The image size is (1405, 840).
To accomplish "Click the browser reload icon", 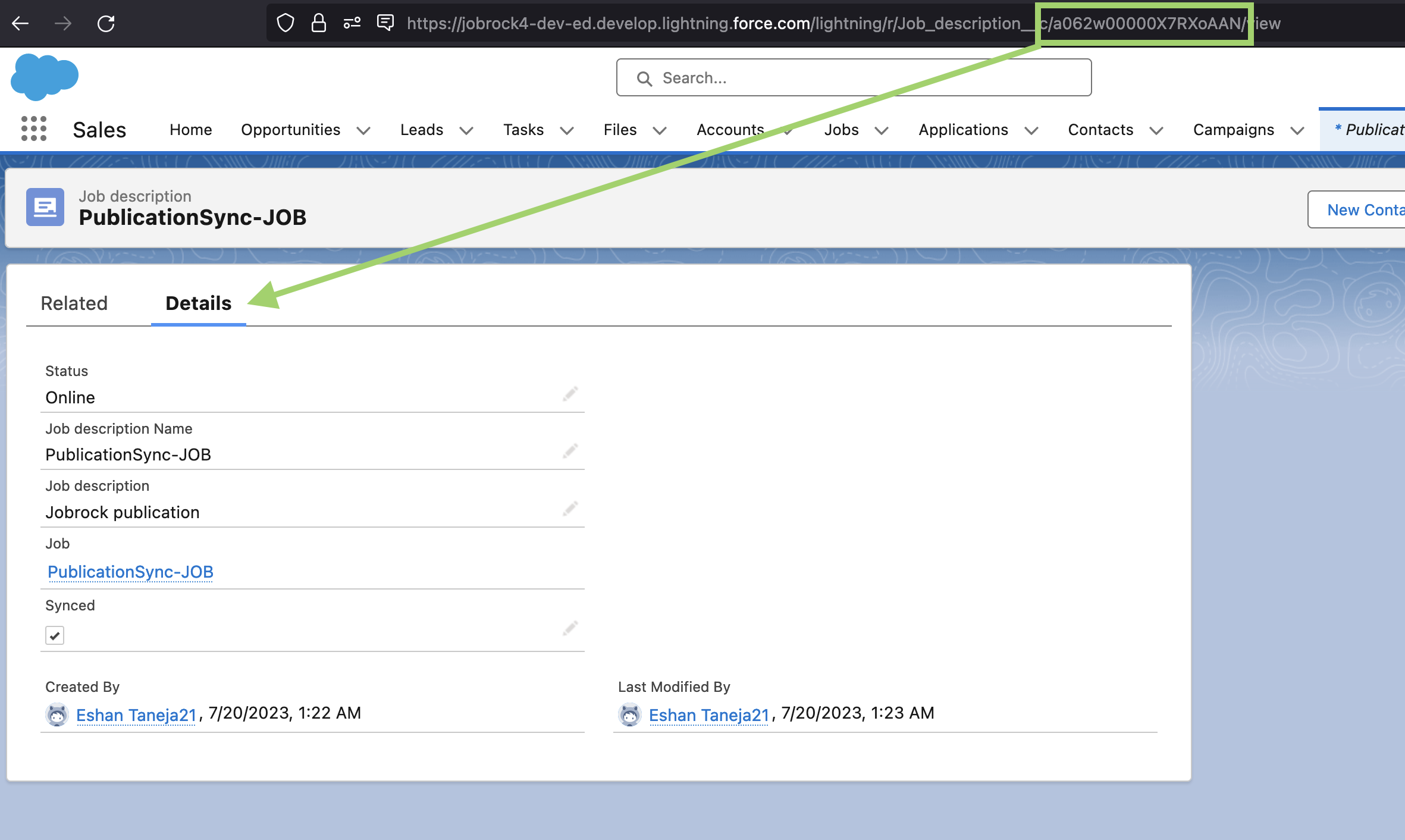I will click(106, 24).
